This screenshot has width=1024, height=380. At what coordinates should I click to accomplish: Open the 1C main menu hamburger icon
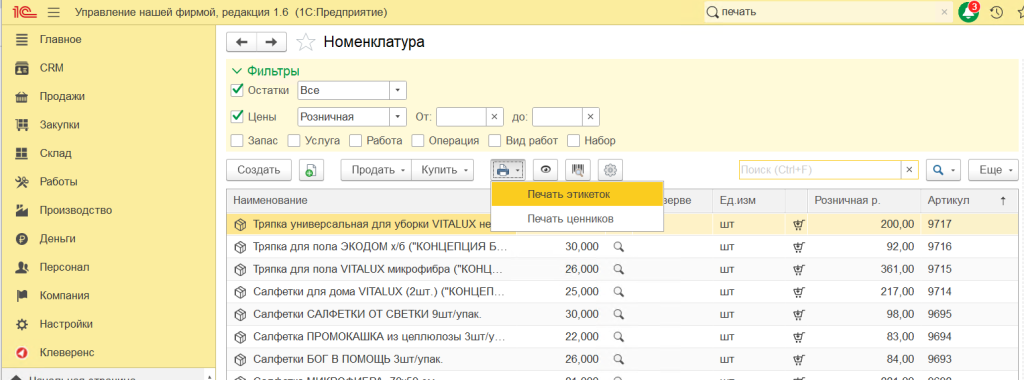[54, 12]
